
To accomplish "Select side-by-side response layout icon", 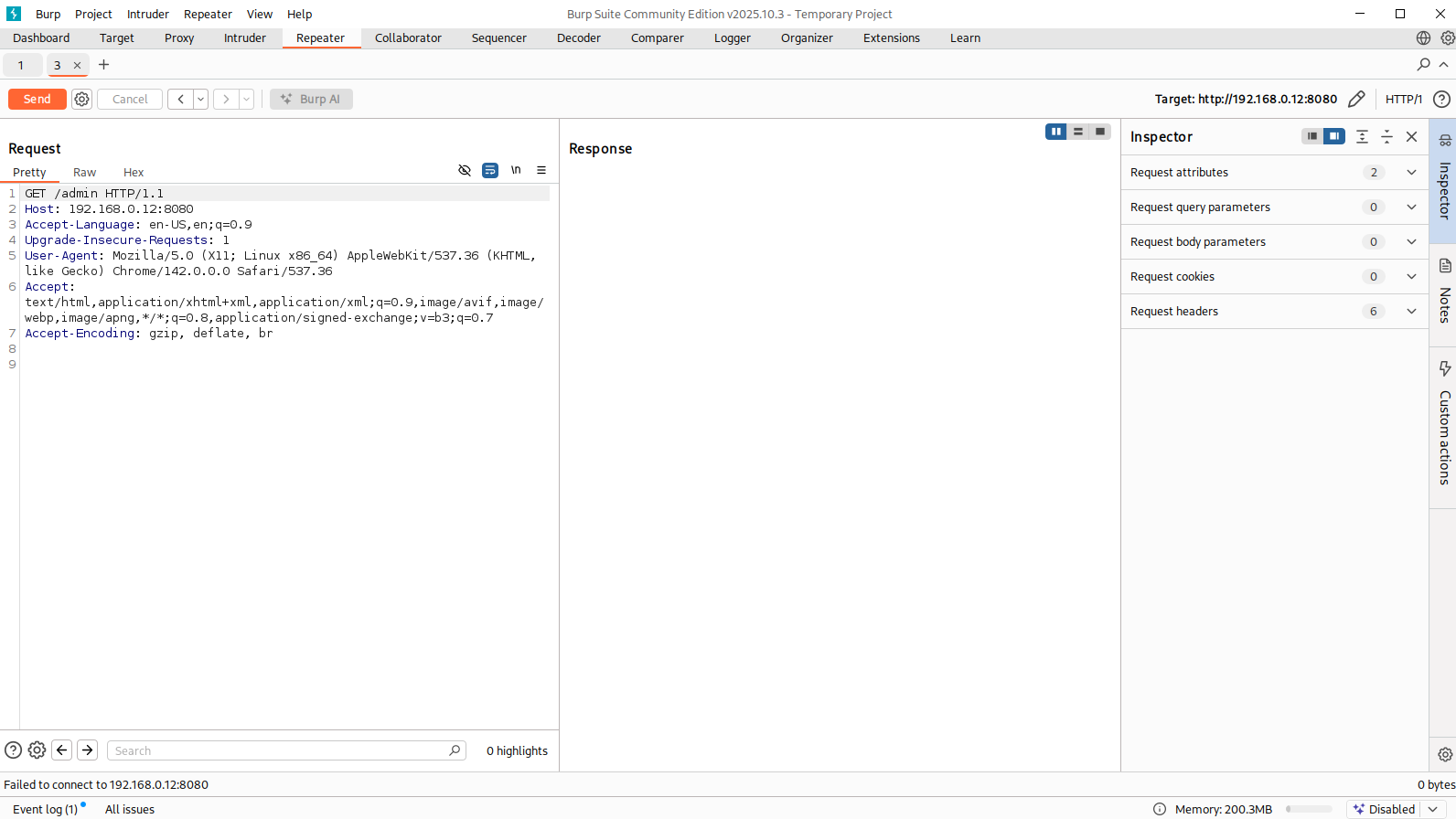I will tap(1055, 132).
